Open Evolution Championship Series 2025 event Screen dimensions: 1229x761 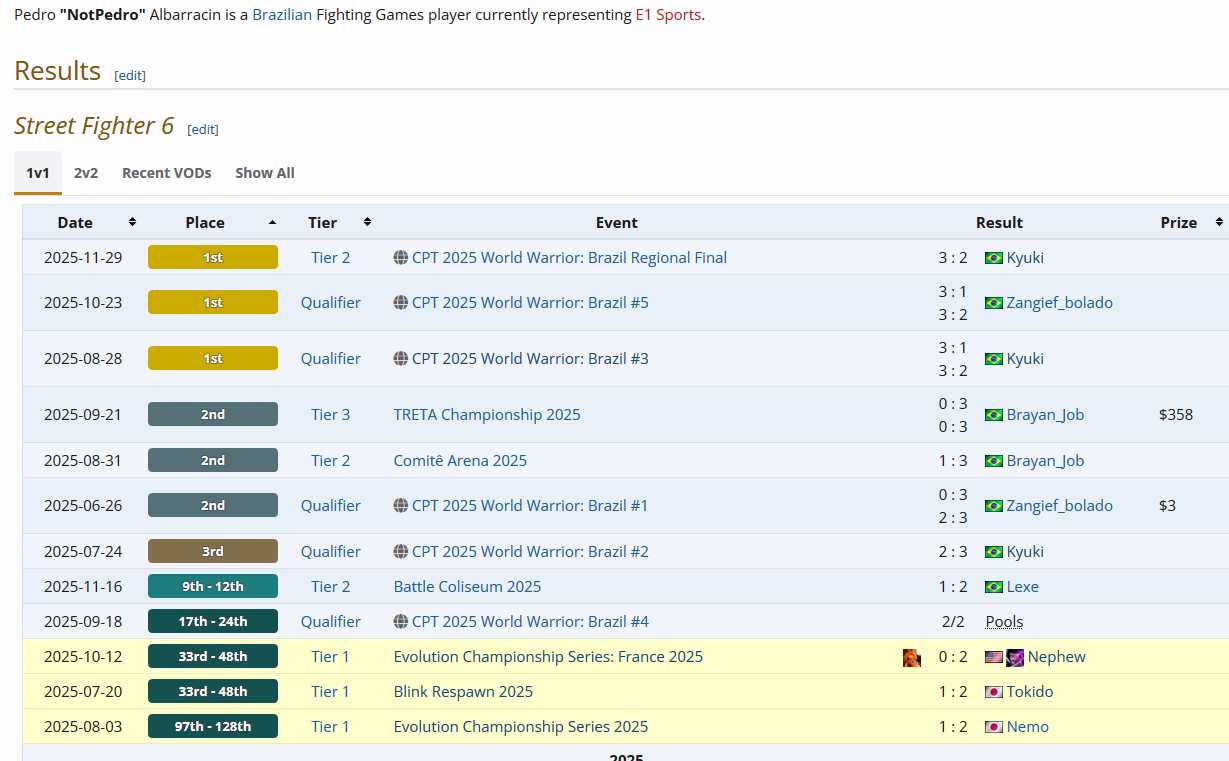pos(521,726)
